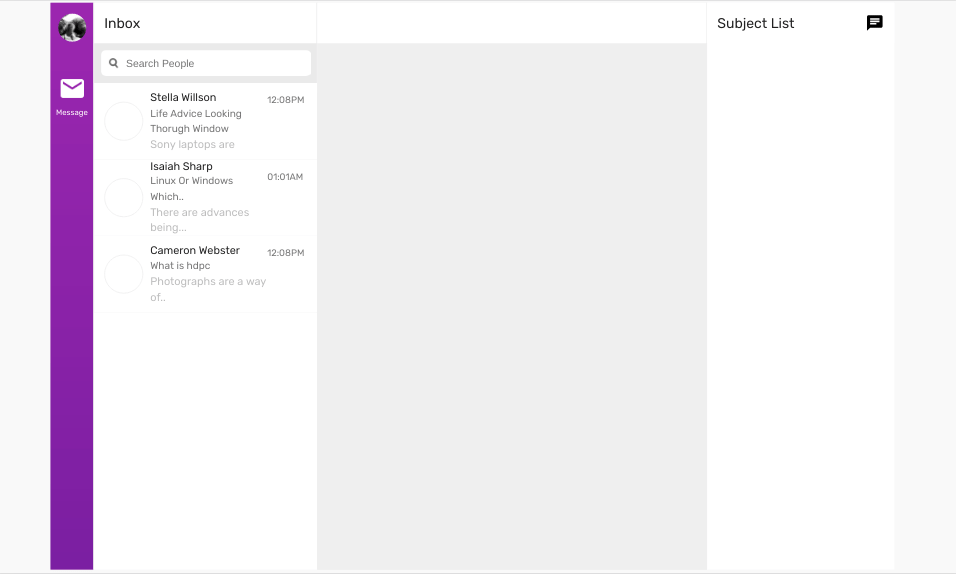Image resolution: width=956 pixels, height=574 pixels.
Task: Click preview text 'There are advances being...'
Action: point(200,220)
